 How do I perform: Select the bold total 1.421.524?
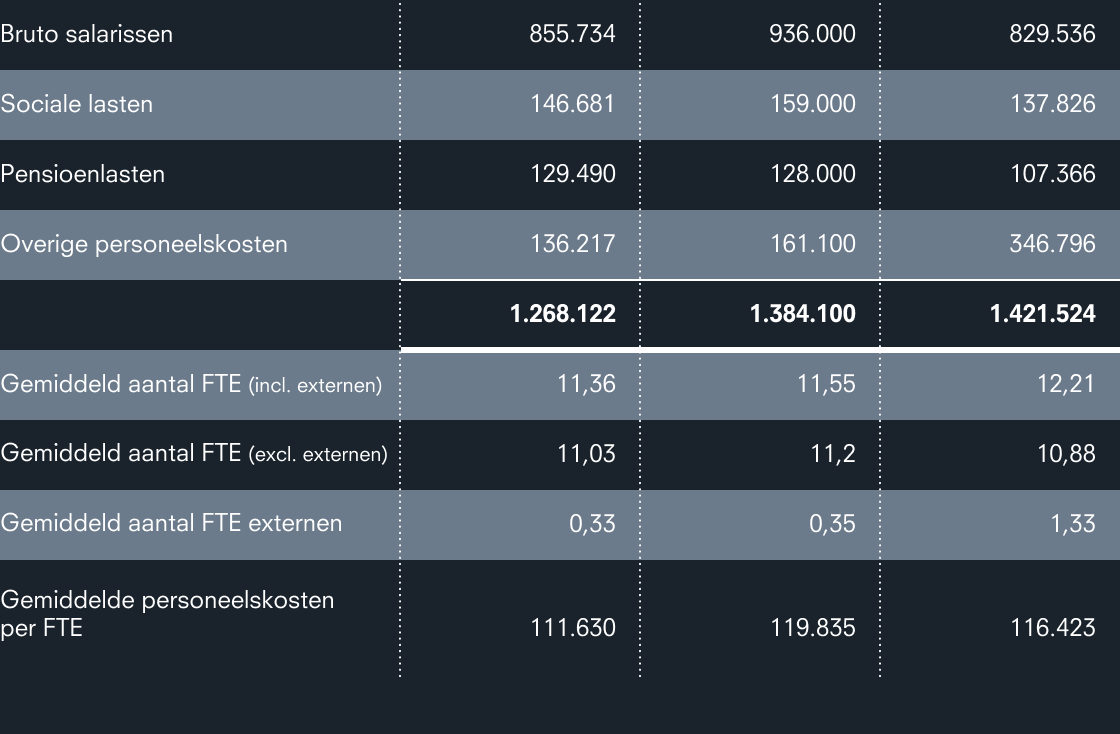click(1042, 314)
